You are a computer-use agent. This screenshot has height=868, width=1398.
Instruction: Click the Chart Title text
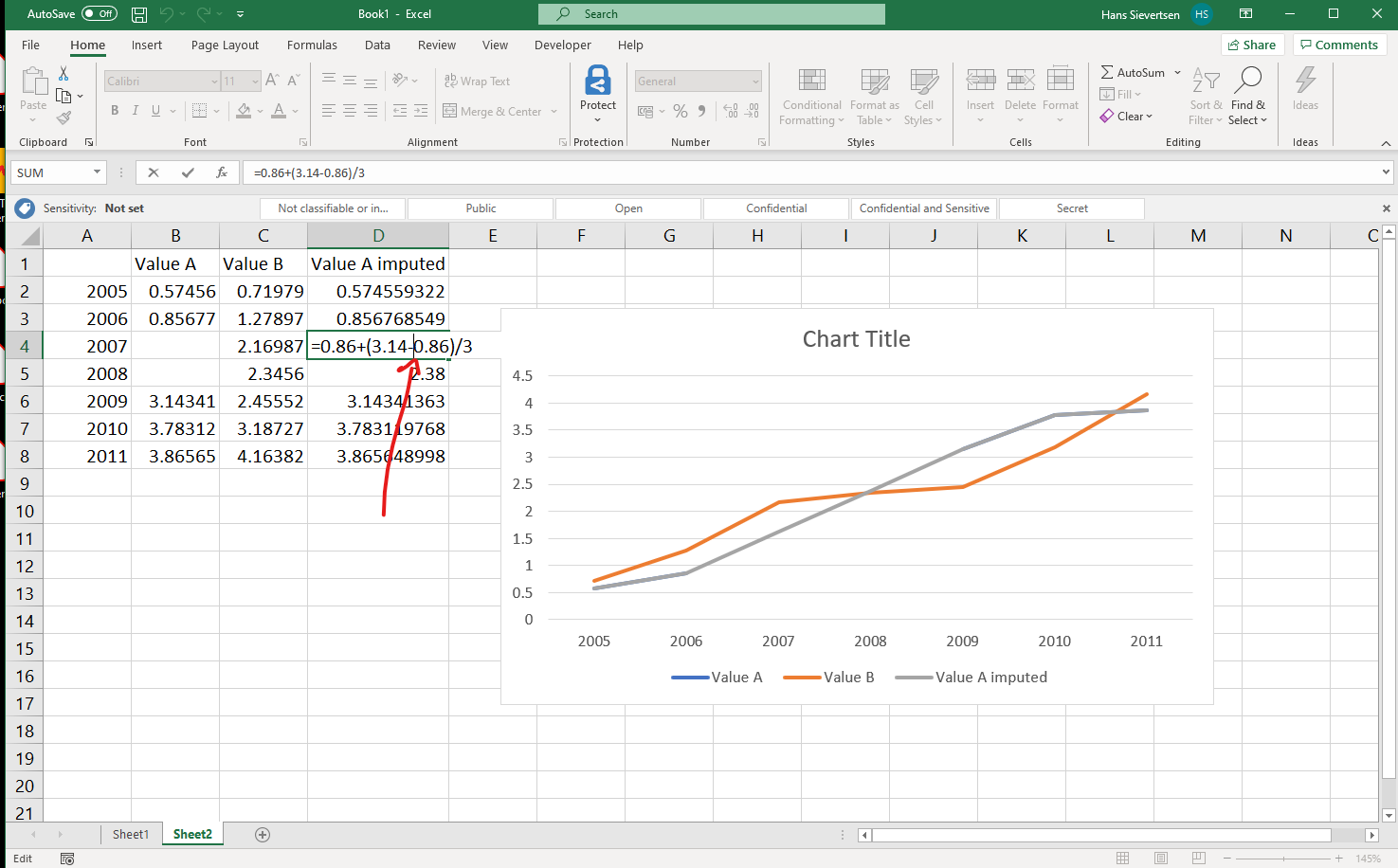pos(856,339)
